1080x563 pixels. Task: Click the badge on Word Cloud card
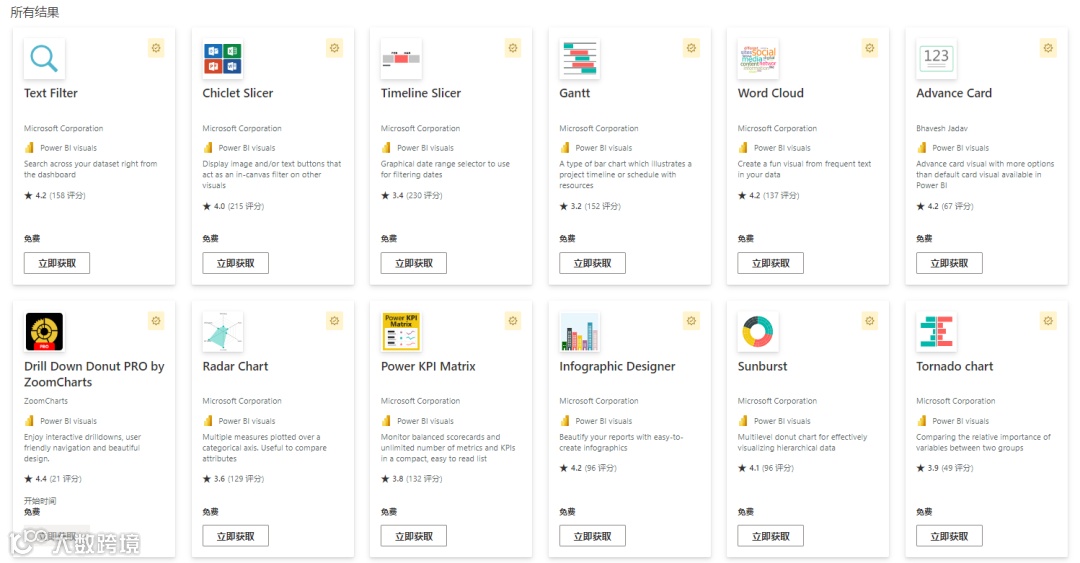tap(870, 48)
